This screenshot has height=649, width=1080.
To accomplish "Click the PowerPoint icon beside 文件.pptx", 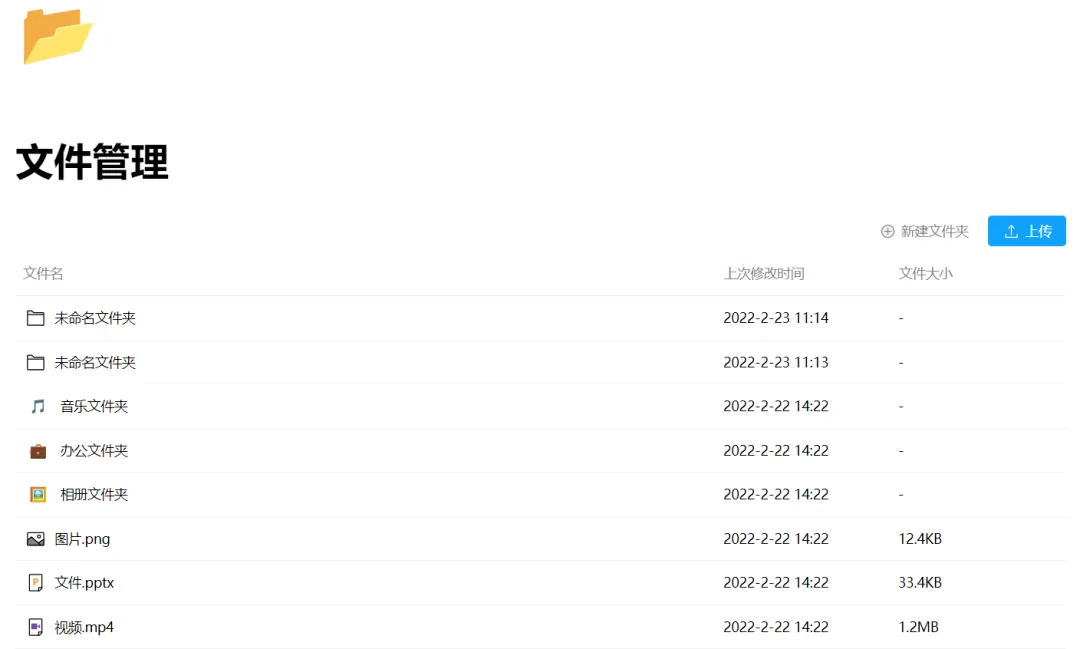I will tap(36, 583).
